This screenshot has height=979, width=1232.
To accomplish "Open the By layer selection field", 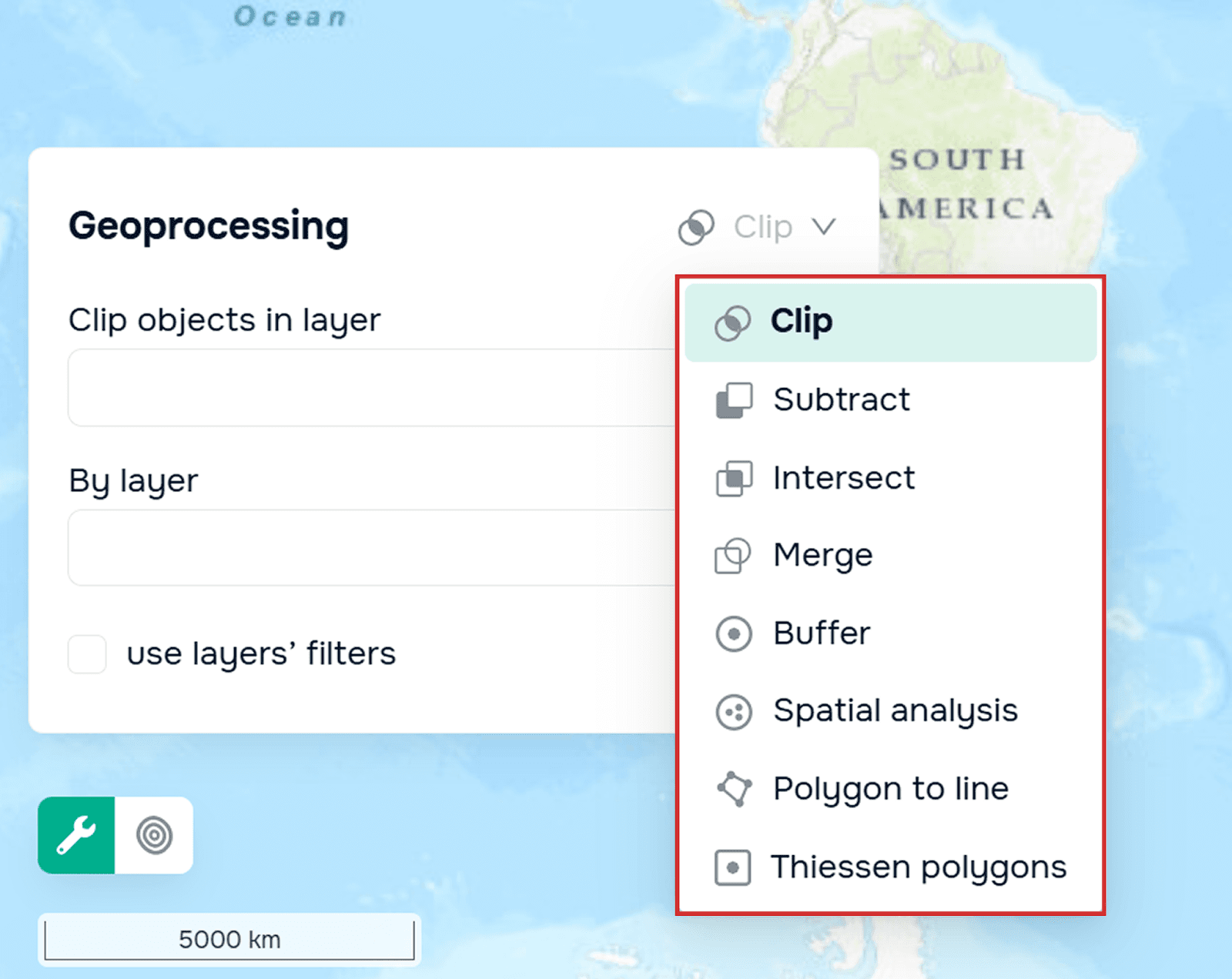I will point(372,547).
